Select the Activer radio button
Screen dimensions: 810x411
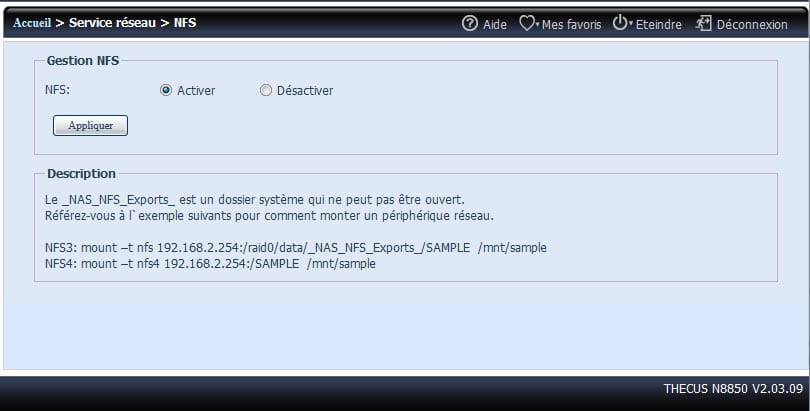pyautogui.click(x=165, y=90)
